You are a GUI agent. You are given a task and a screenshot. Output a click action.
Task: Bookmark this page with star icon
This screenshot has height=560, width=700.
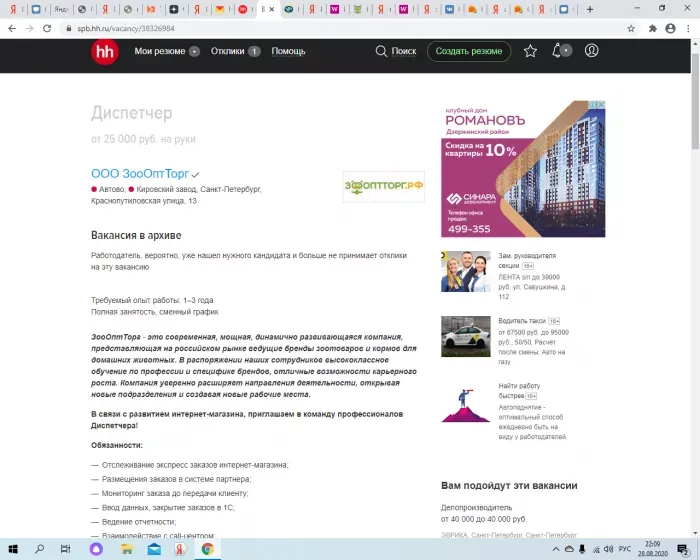click(x=631, y=29)
